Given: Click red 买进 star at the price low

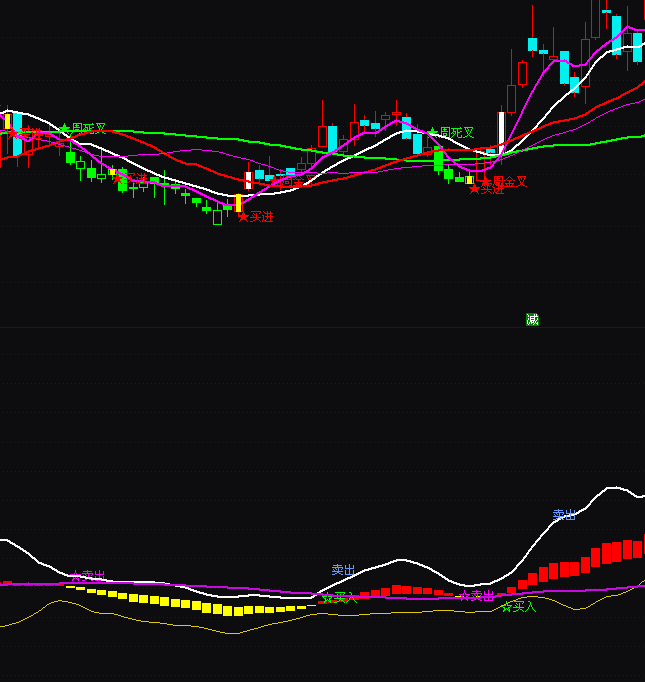Looking at the screenshot, I should (x=243, y=217).
